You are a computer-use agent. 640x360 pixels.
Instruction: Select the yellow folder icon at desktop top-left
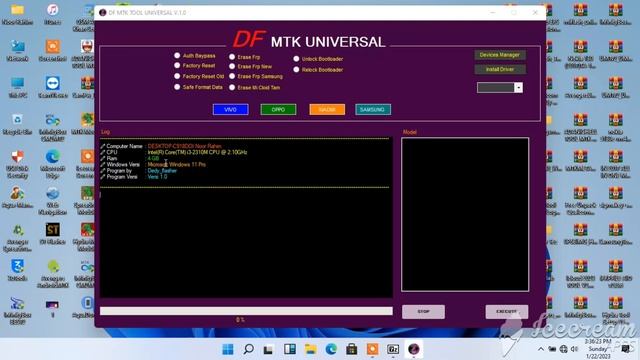17,14
